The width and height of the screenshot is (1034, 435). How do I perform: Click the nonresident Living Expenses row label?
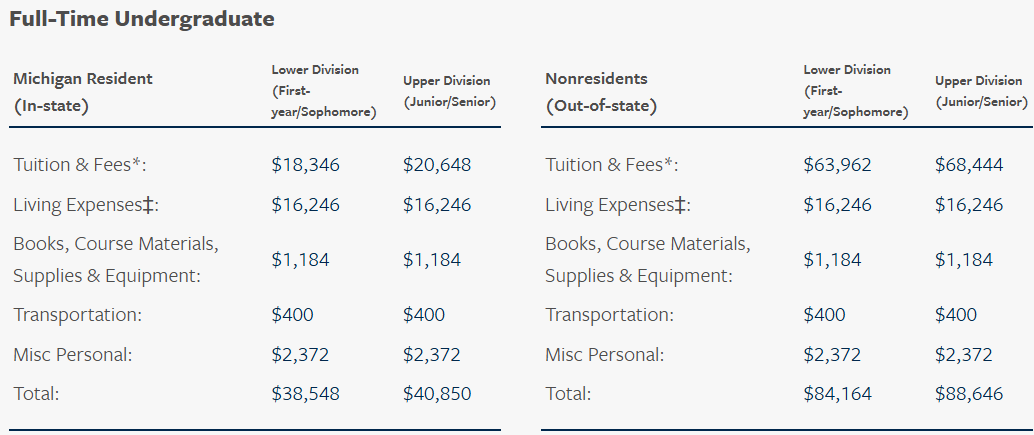tap(618, 205)
